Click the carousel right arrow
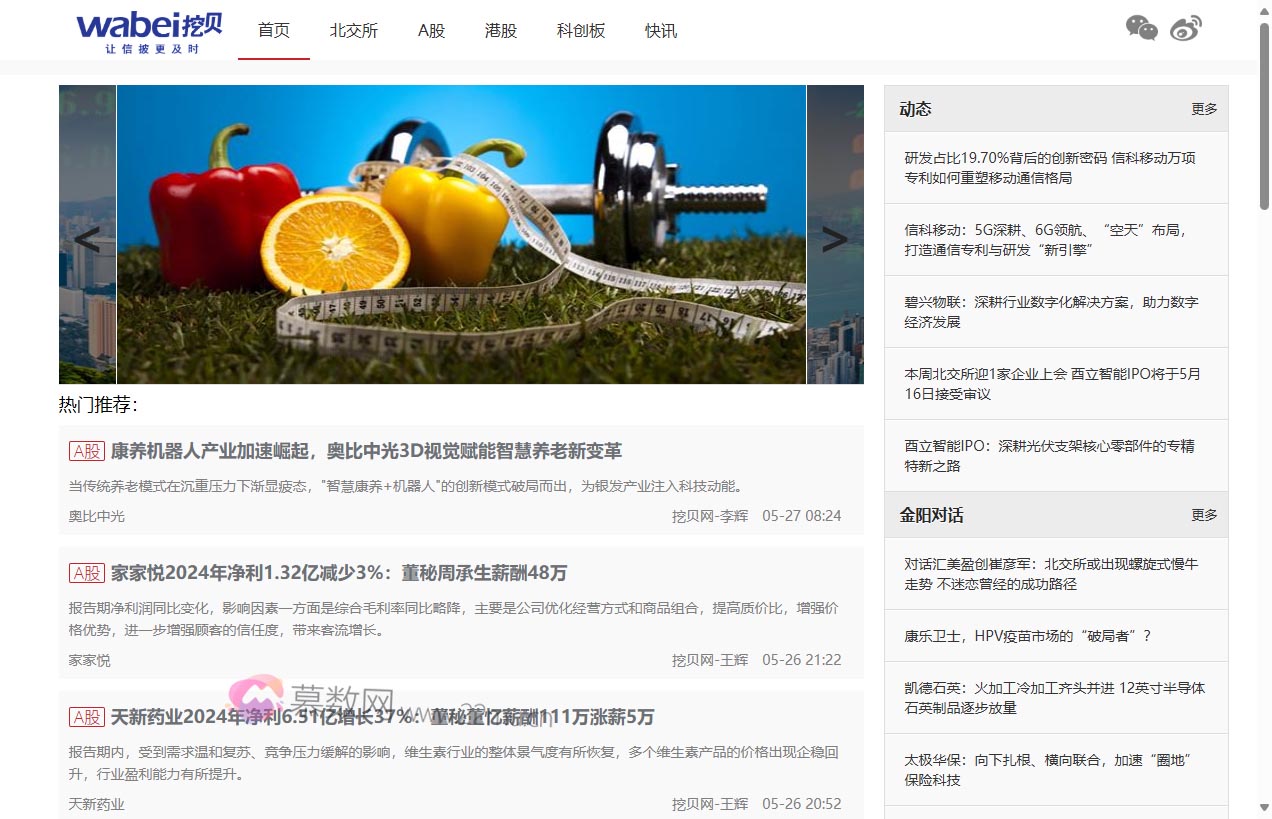Image resolution: width=1272 pixels, height=819 pixels. (x=833, y=237)
